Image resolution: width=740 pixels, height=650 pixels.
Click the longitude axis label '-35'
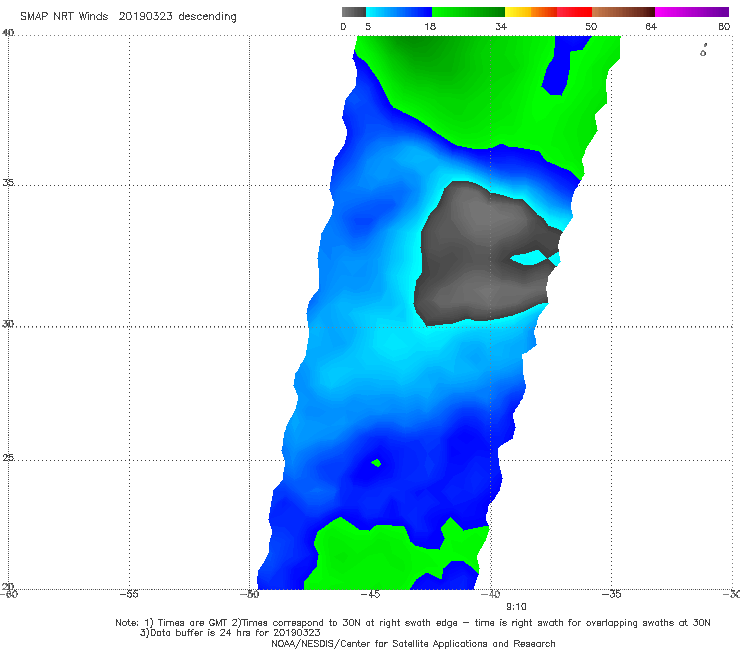[611, 594]
